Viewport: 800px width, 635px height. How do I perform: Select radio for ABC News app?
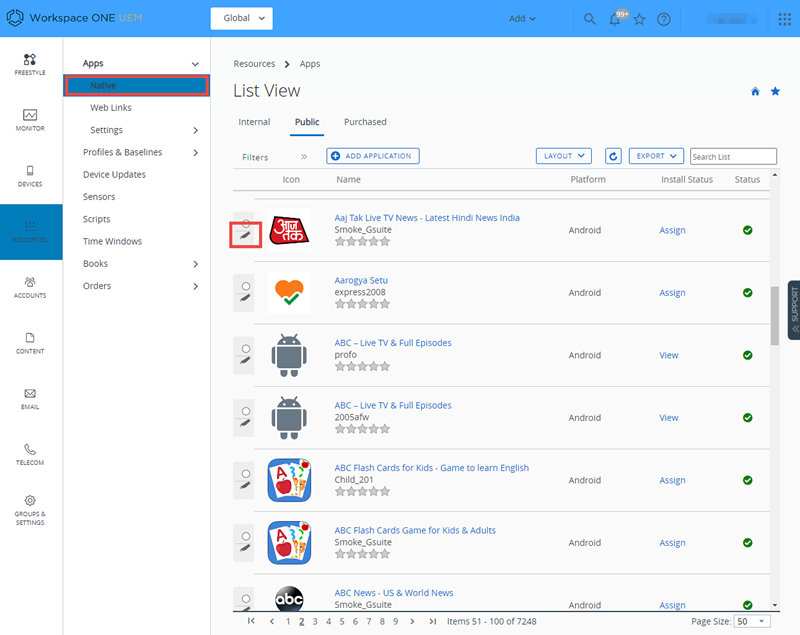(x=246, y=598)
